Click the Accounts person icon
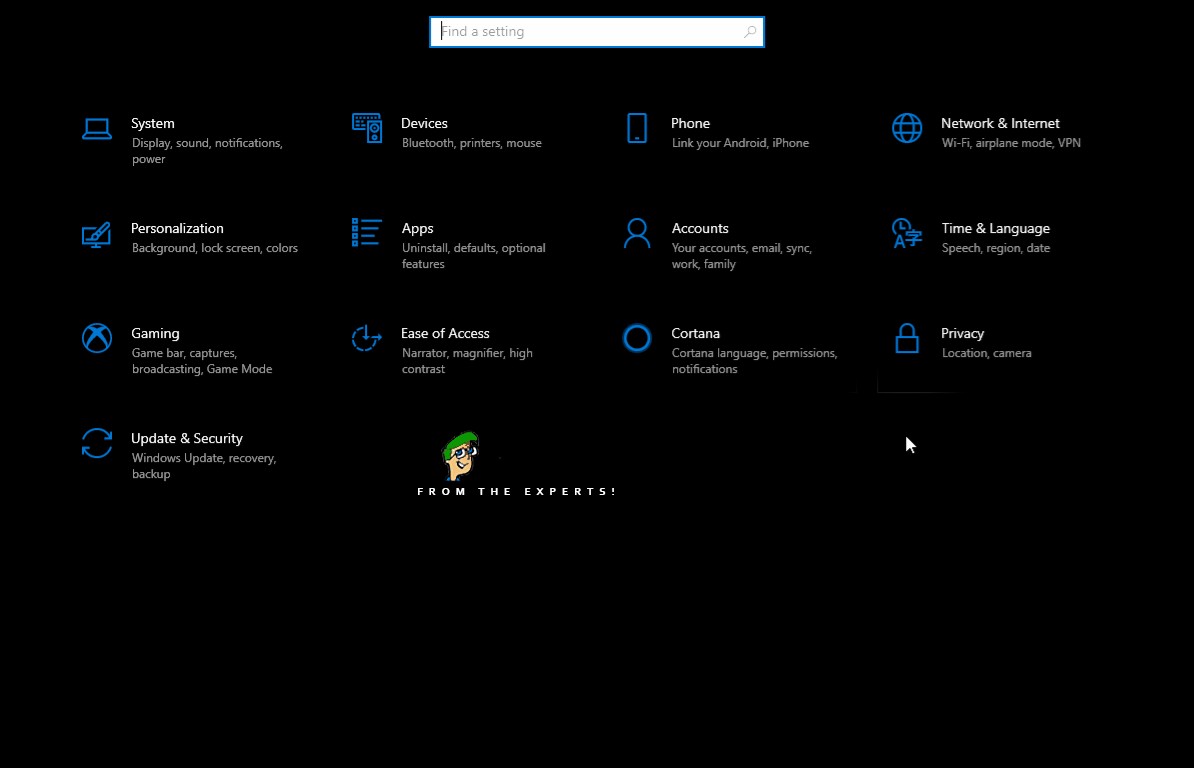This screenshot has height=768, width=1194. (637, 233)
